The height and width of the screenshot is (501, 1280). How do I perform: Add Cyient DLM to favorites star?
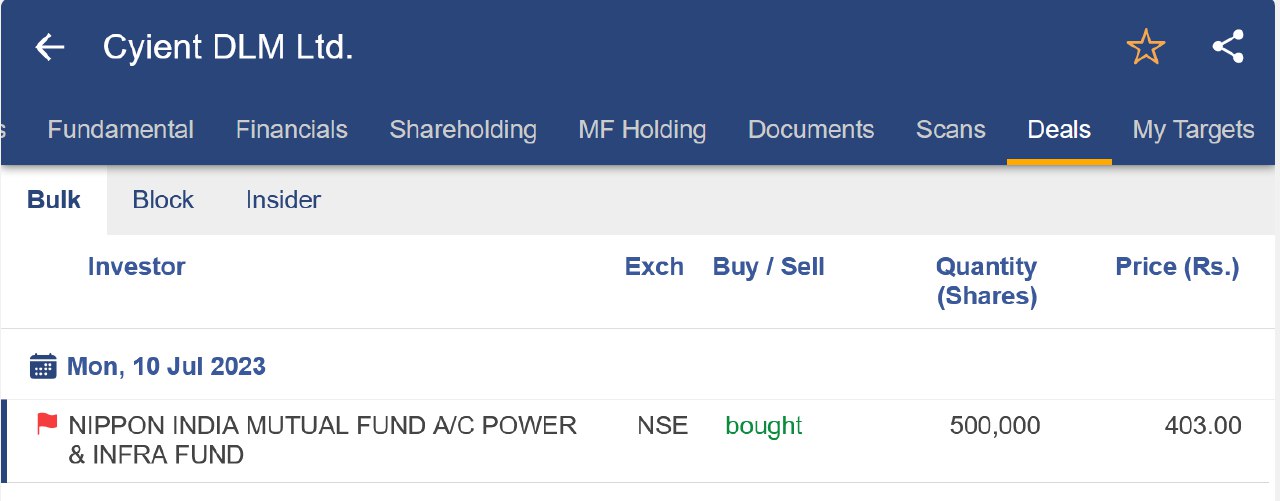1145,47
